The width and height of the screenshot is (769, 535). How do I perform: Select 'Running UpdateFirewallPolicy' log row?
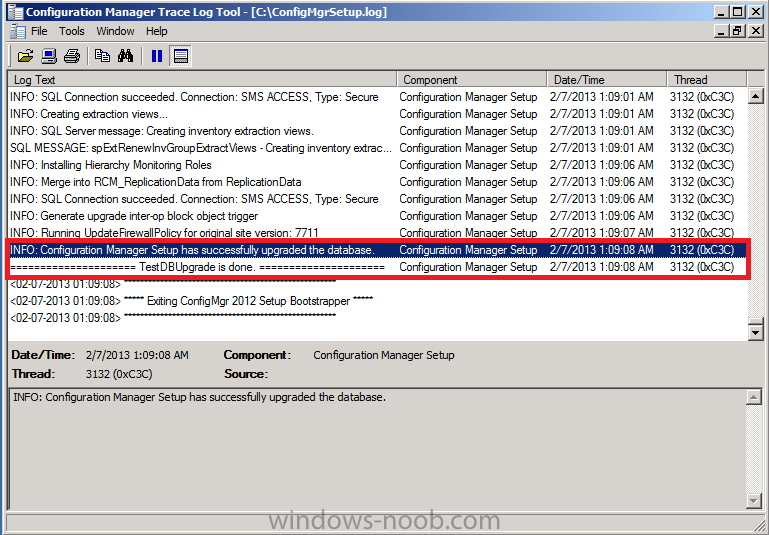click(377, 232)
